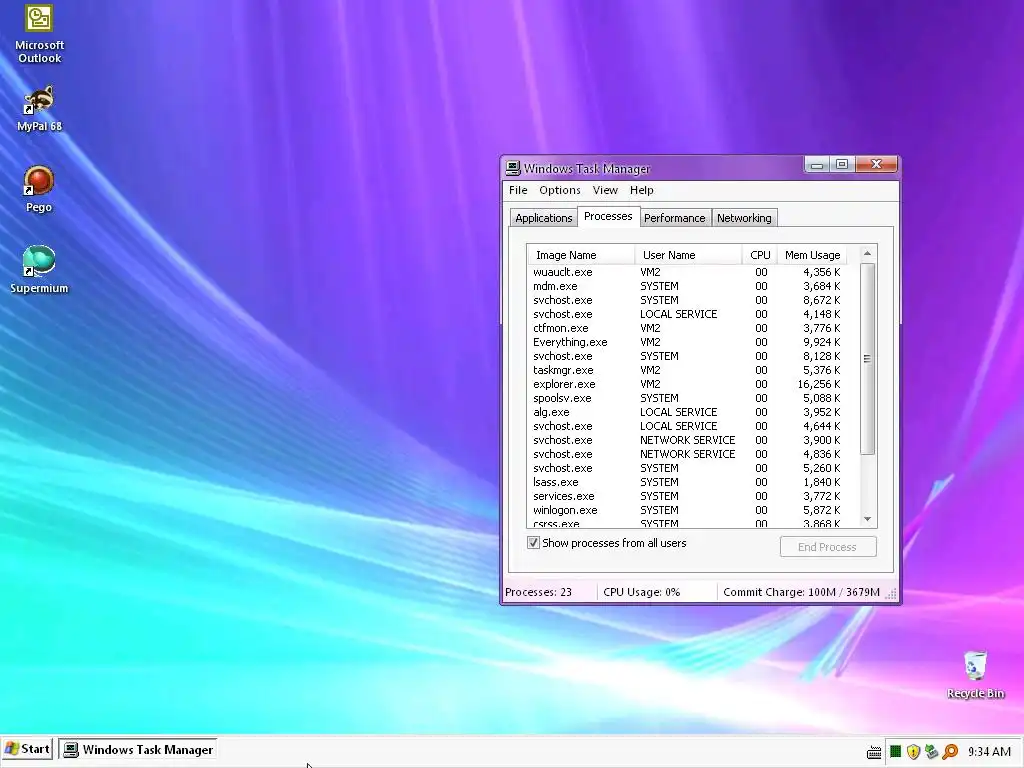
Task: Select svchost.exe using 4,836 K memory
Action: click(687, 454)
